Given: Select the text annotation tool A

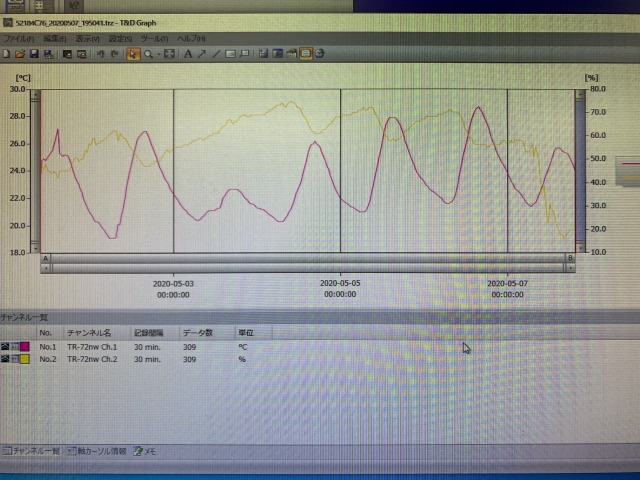Looking at the screenshot, I should click(x=188, y=54).
